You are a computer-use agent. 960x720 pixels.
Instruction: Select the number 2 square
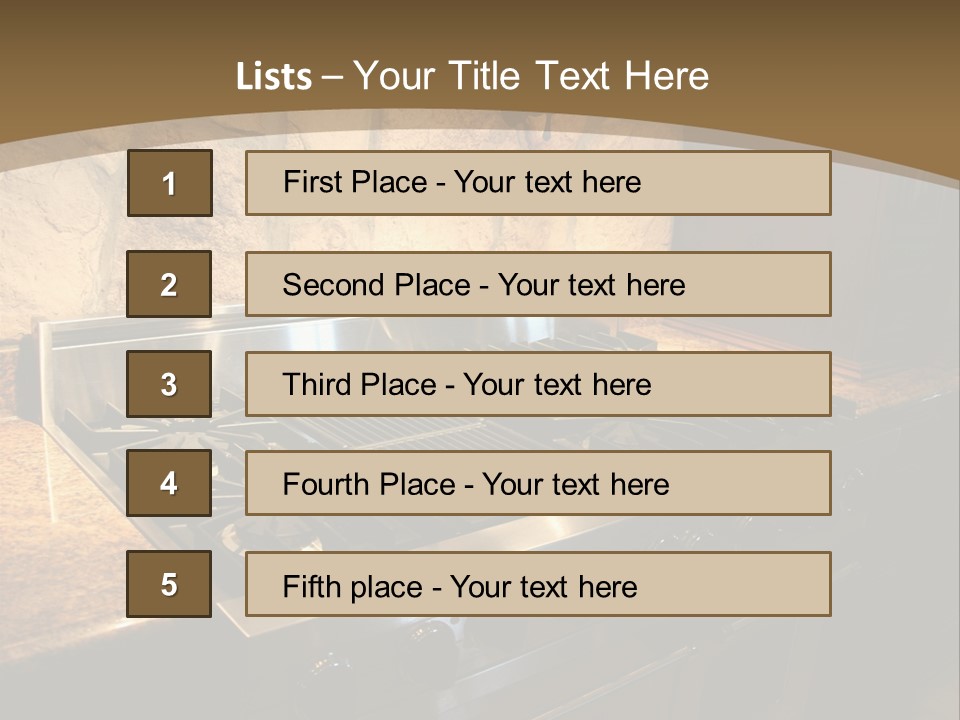click(x=169, y=284)
